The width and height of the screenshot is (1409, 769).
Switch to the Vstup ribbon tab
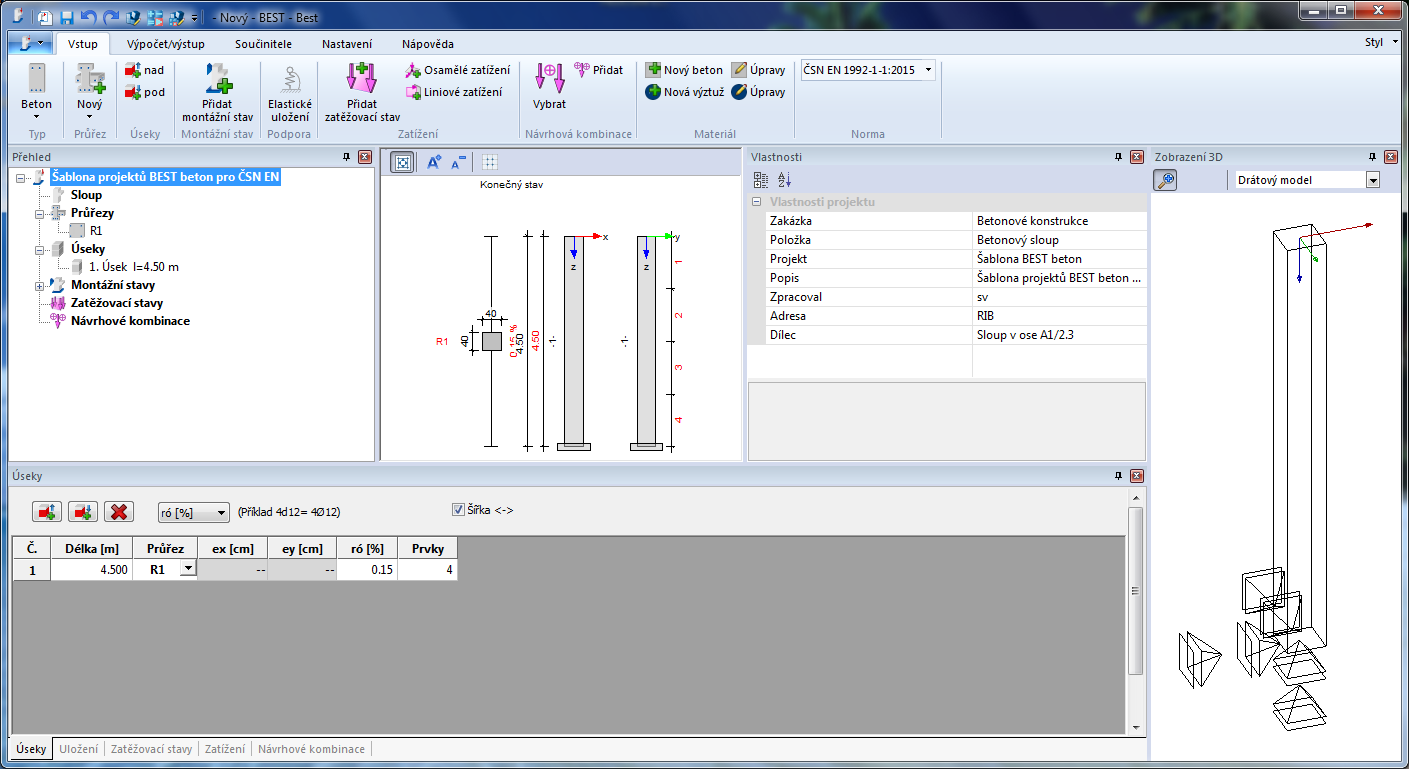[83, 44]
